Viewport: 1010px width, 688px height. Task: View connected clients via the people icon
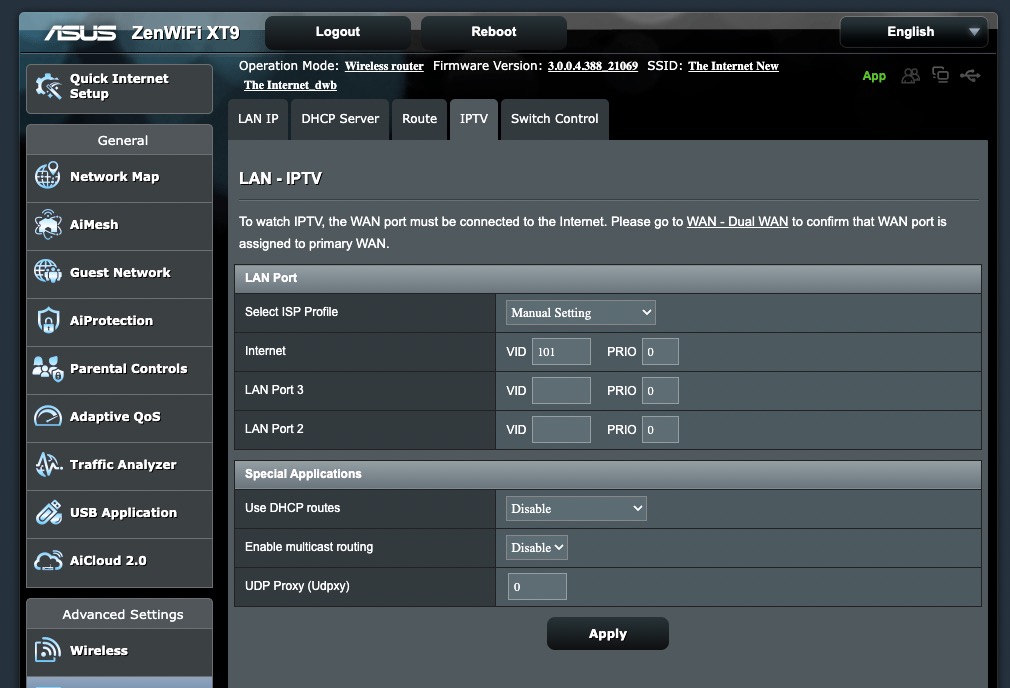910,75
